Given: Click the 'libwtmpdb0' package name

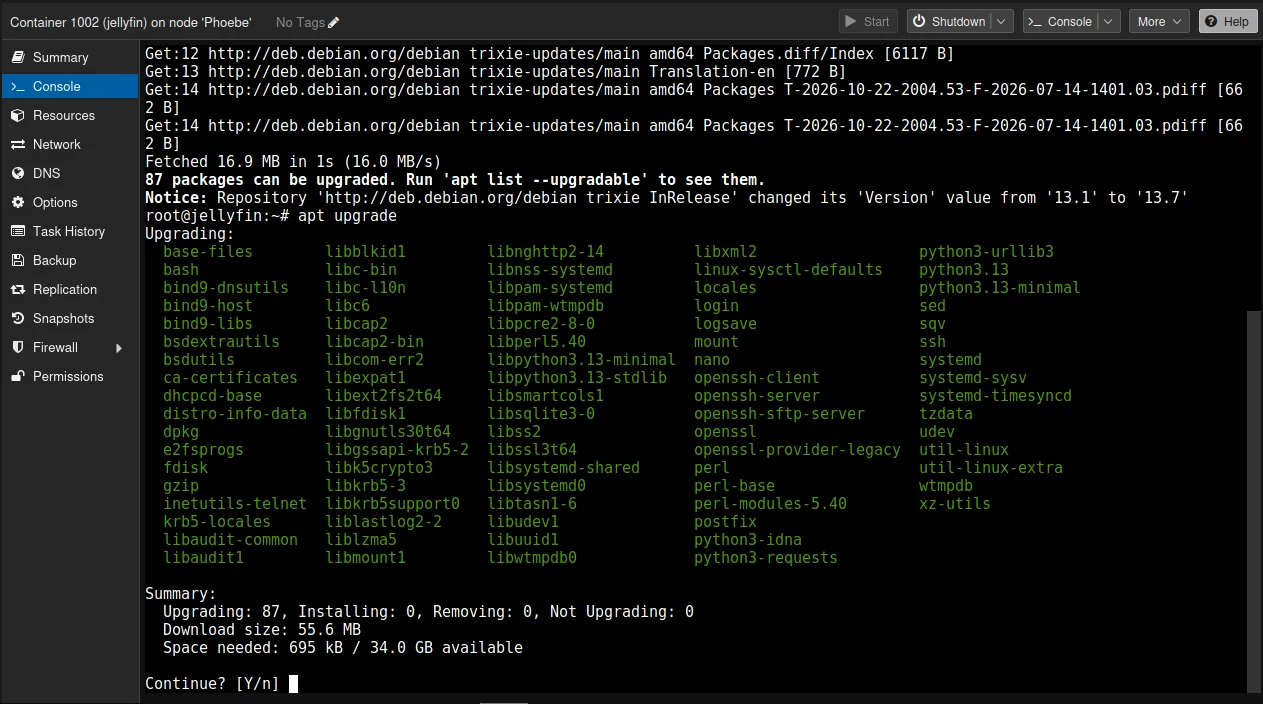Looking at the screenshot, I should pyautogui.click(x=532, y=557).
